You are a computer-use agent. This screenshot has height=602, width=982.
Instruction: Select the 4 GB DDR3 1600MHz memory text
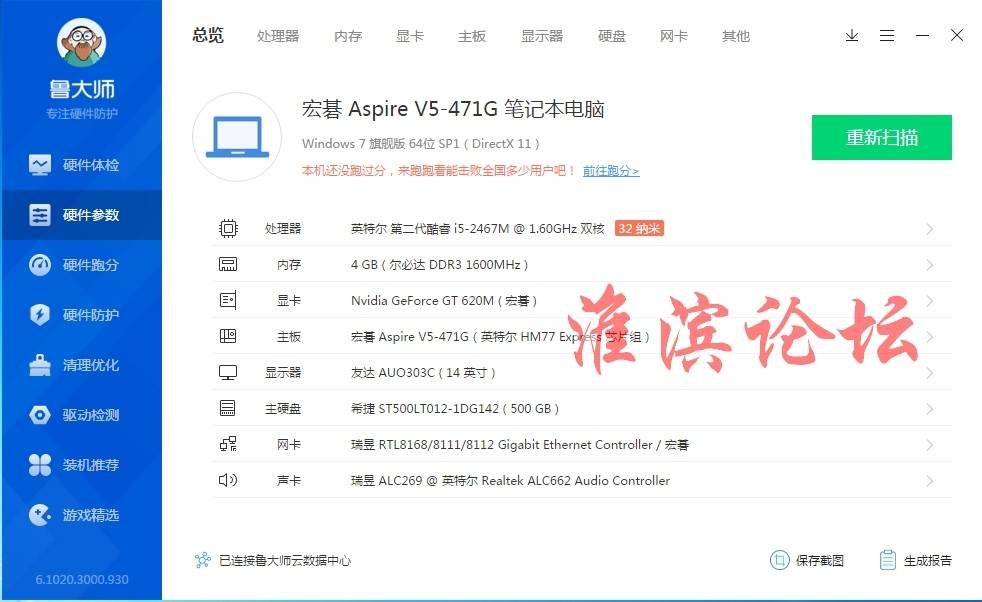[440, 265]
